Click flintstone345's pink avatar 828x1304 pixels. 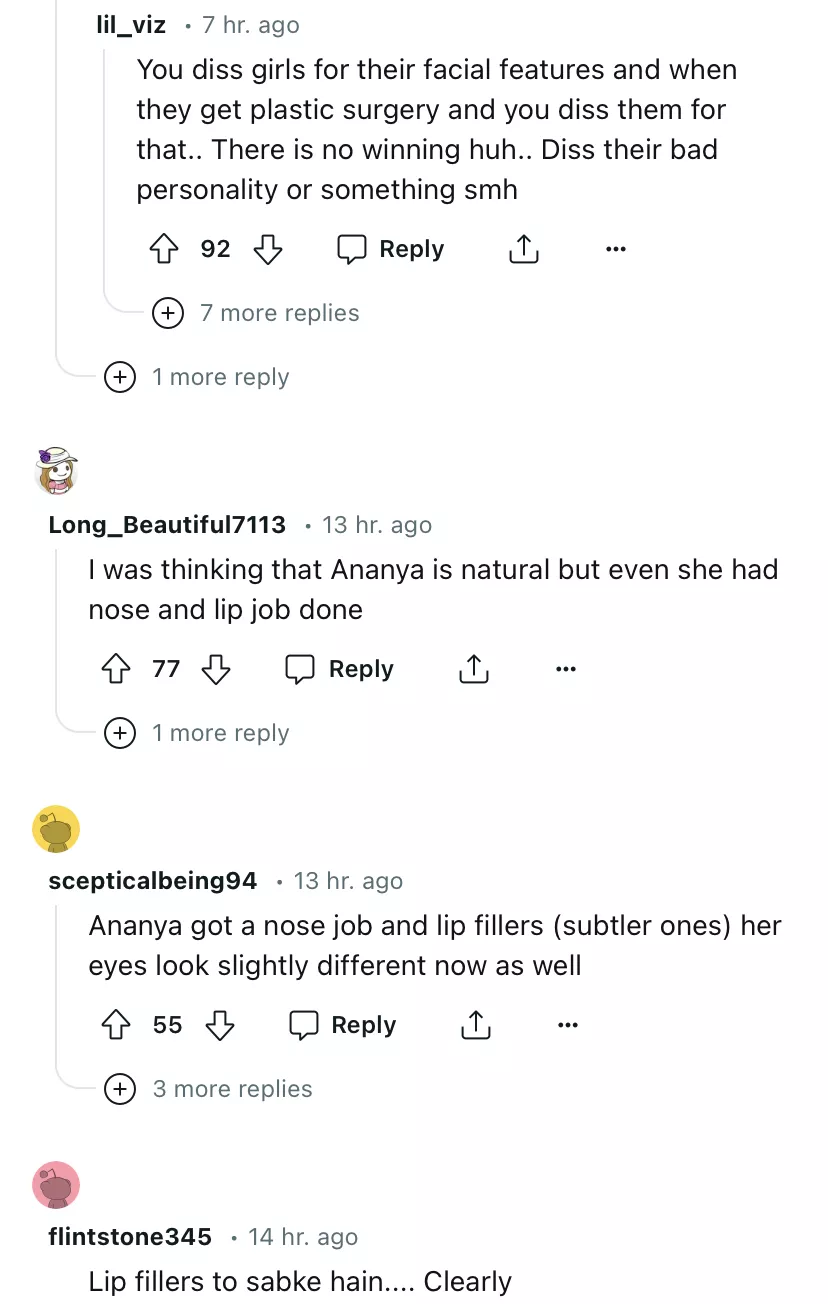(56, 1185)
